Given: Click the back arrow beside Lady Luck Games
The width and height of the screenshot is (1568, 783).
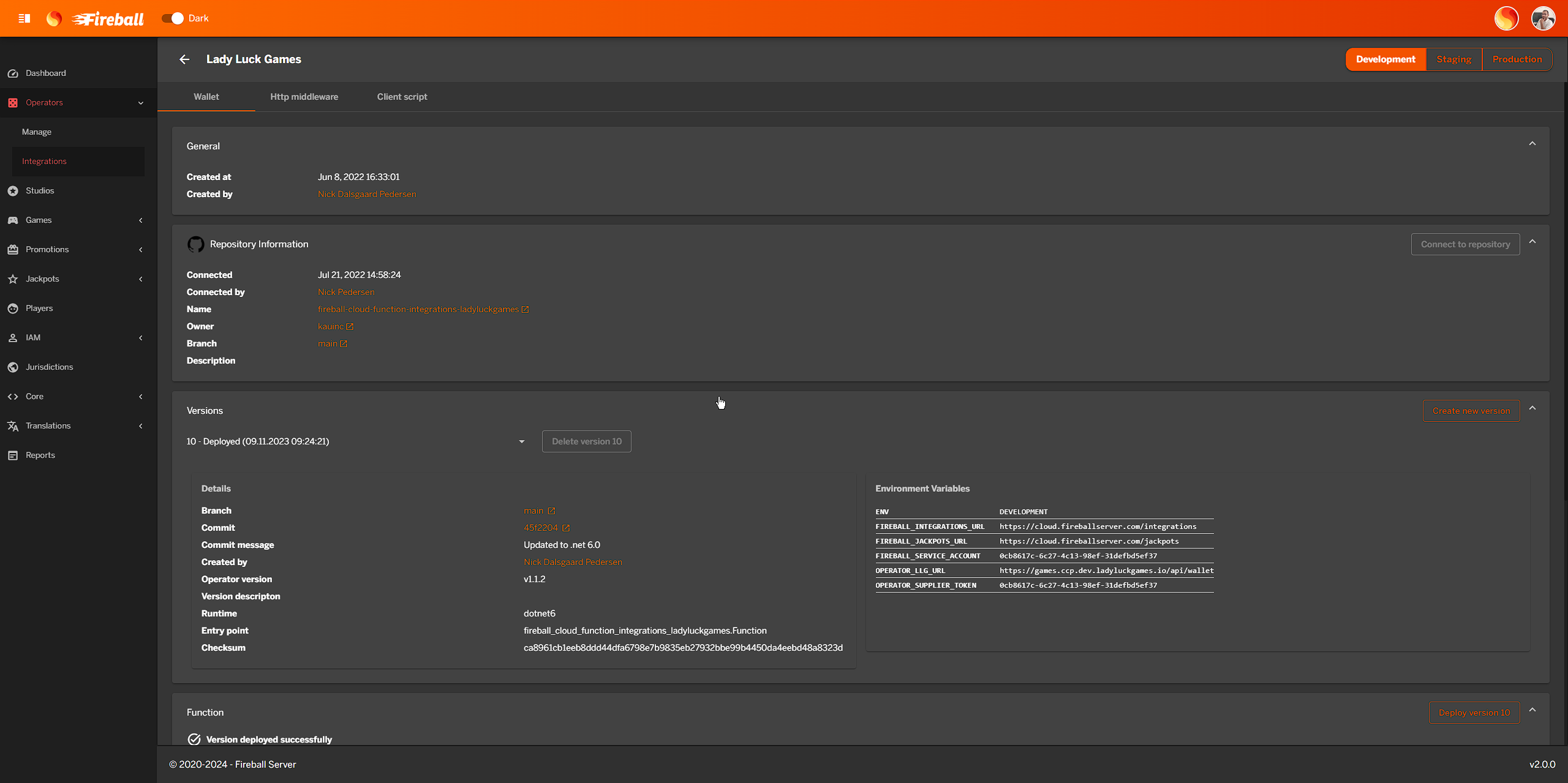Looking at the screenshot, I should coord(184,59).
